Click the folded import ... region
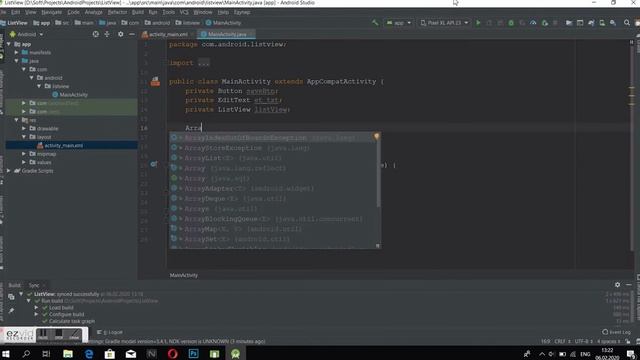Screen dimensions: 640x360 [x=204, y=63]
